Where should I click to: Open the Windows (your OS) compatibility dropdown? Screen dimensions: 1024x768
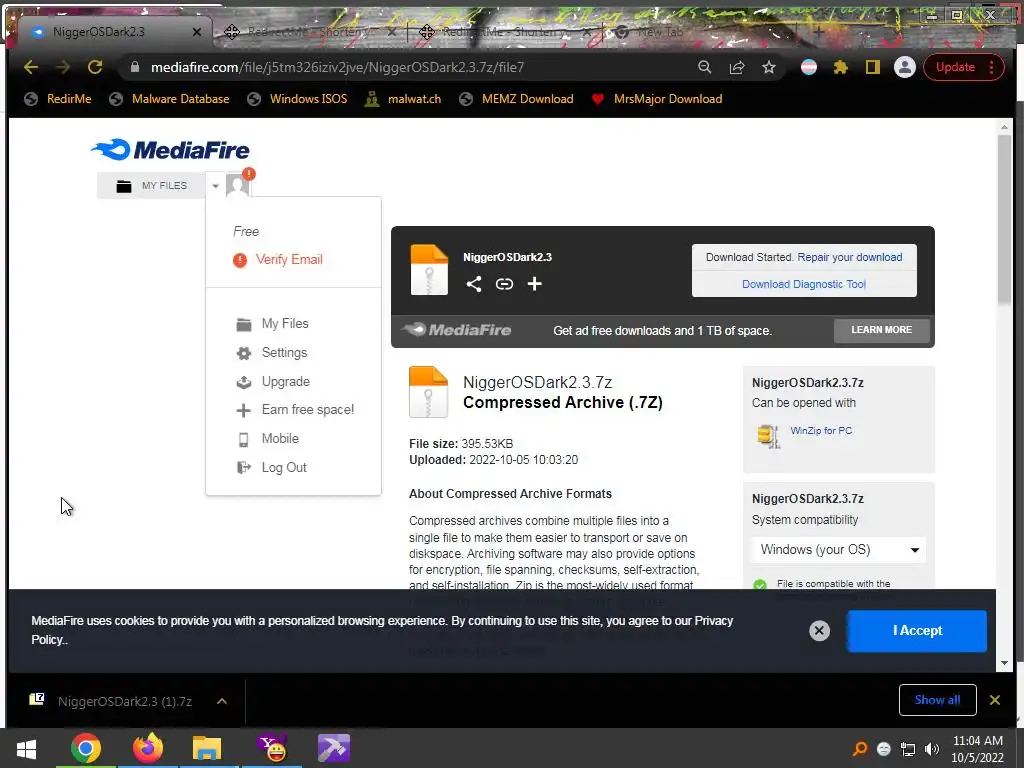(x=839, y=550)
